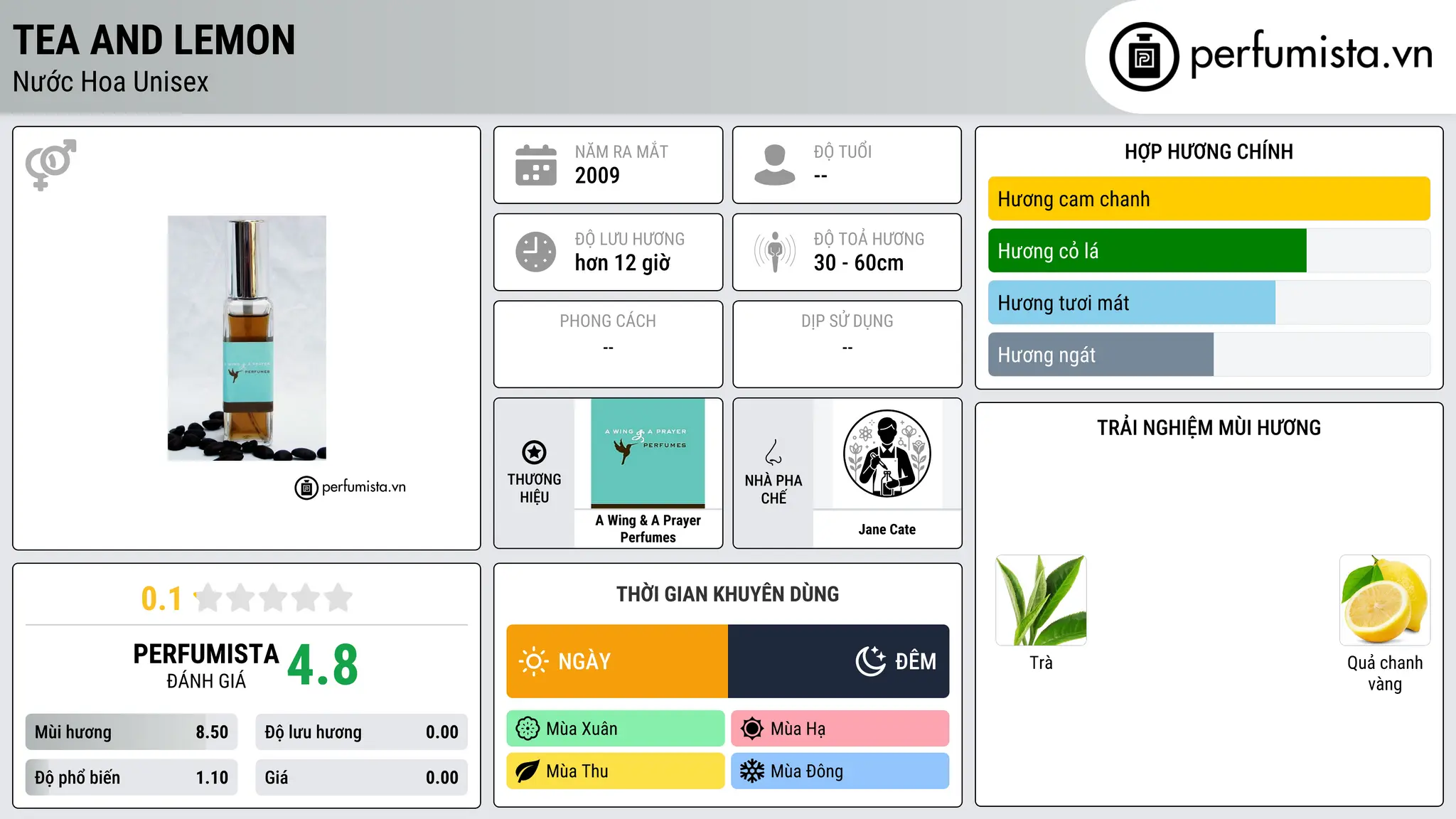Screen dimensions: 1456x819
Task: Select the Ngày daytime block
Action: click(x=617, y=661)
